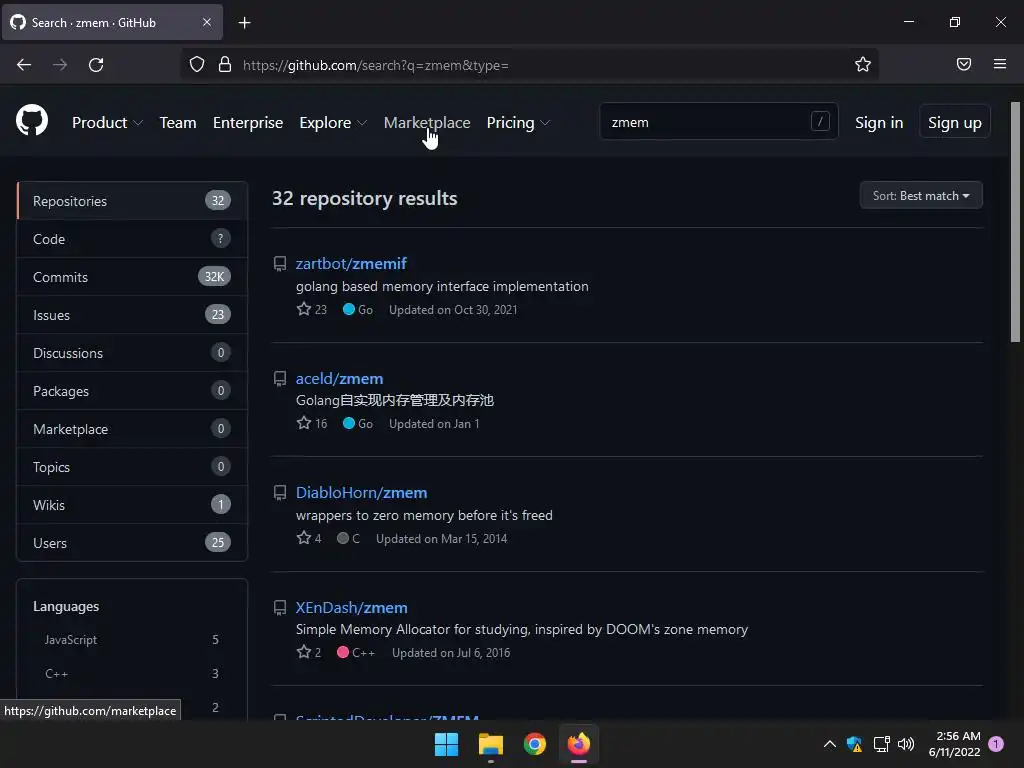Click the star icon with 2 stars
This screenshot has height=768, width=1024.
coord(304,652)
